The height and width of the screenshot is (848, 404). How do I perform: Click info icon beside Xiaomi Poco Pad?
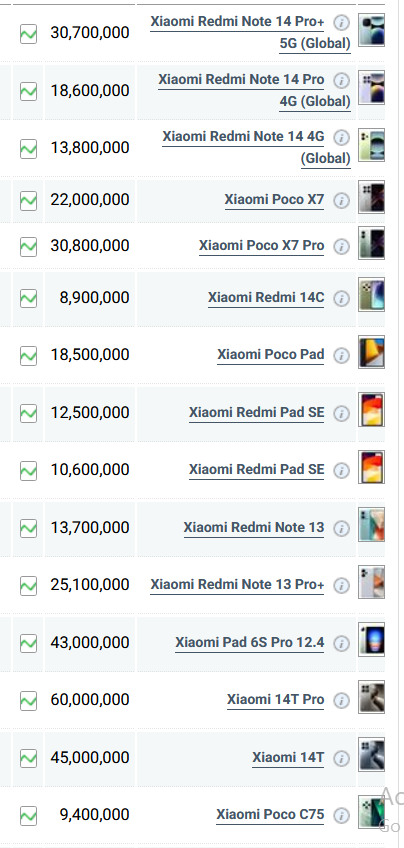click(341, 355)
